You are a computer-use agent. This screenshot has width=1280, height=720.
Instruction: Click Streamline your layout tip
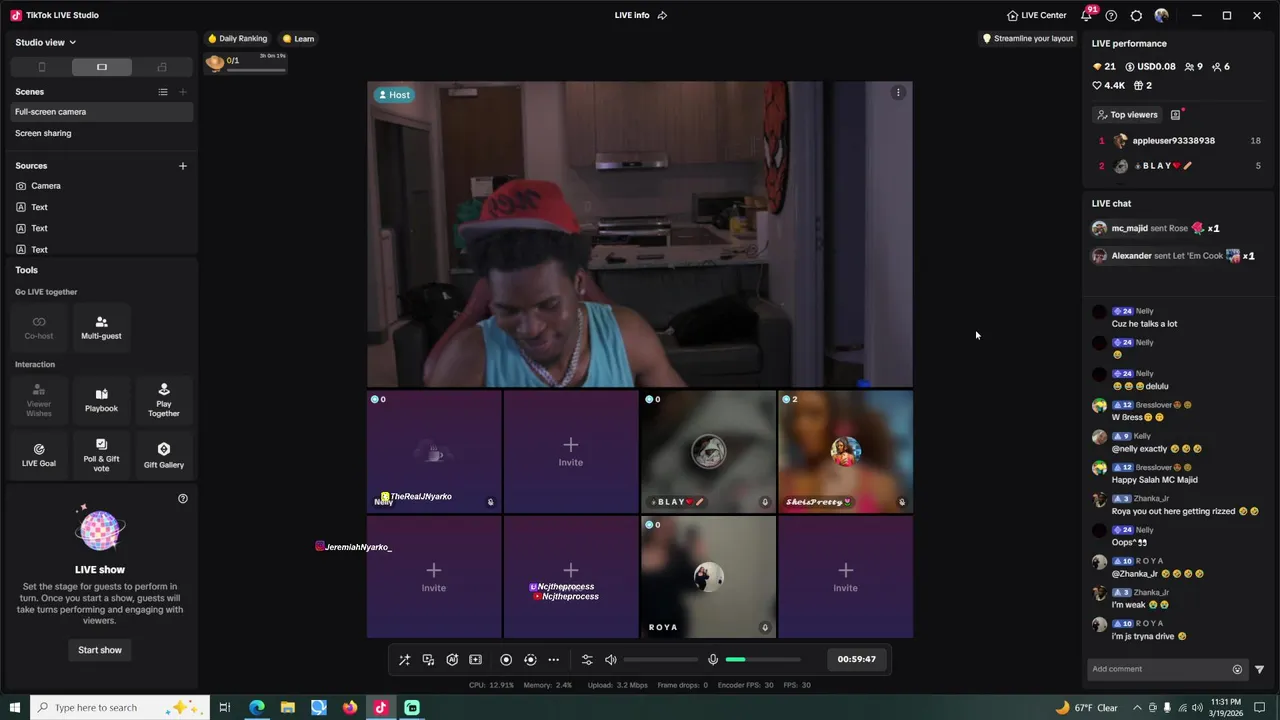[1028, 39]
